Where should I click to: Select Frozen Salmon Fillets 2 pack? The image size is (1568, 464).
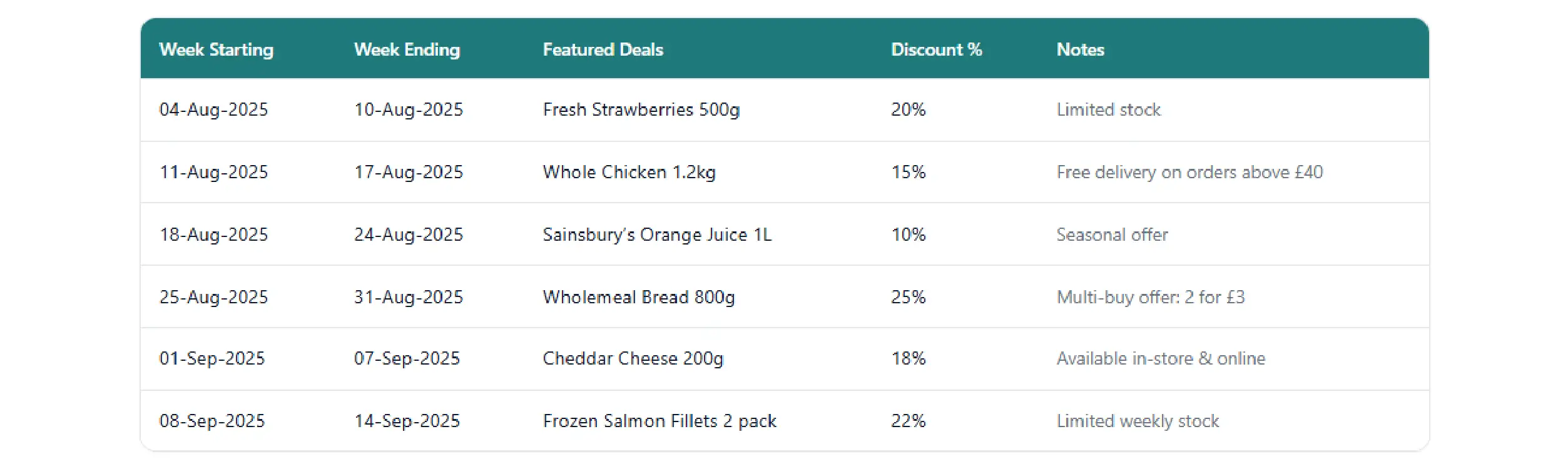[659, 421]
